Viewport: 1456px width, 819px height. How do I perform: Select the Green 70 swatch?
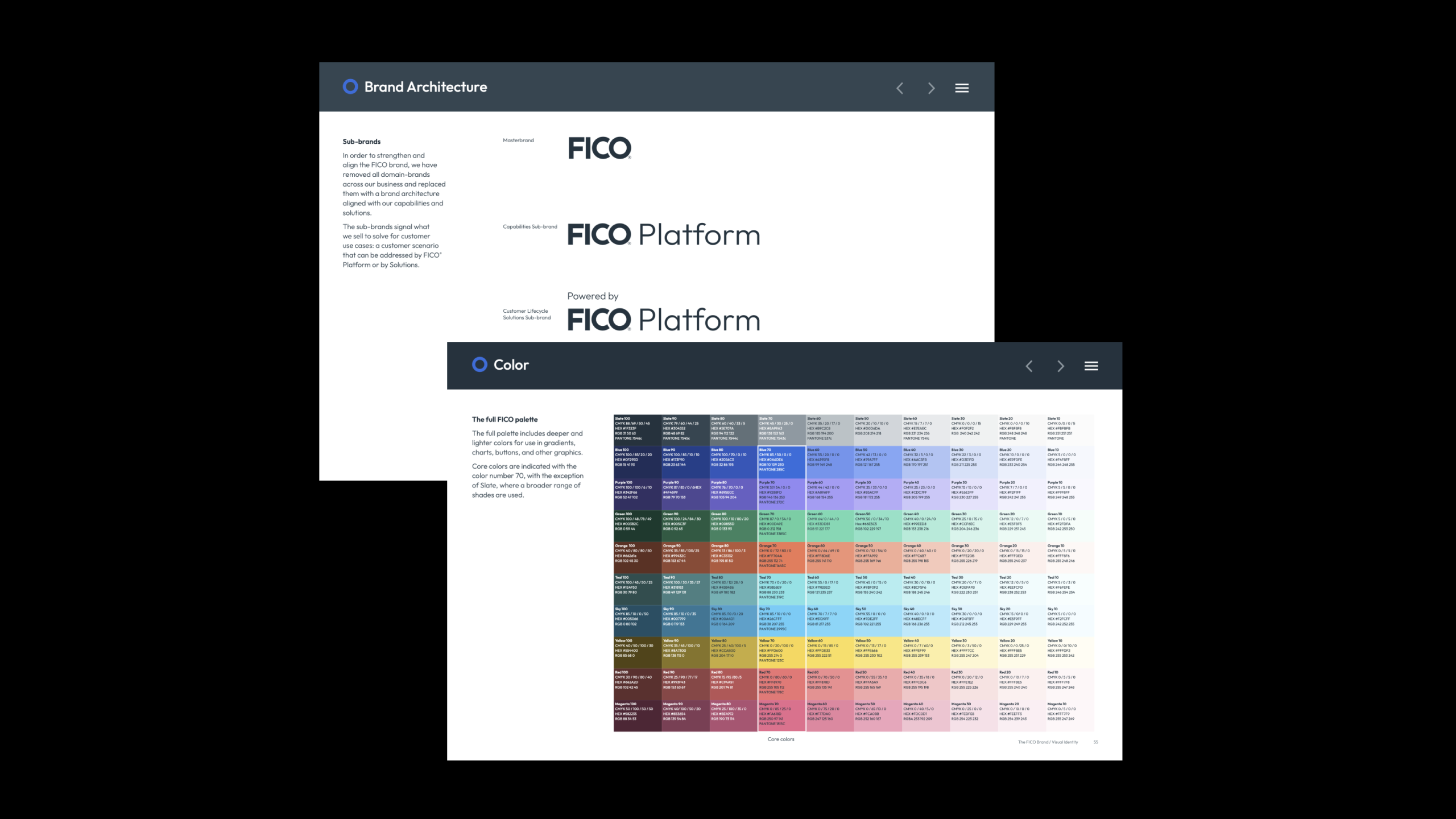(781, 527)
